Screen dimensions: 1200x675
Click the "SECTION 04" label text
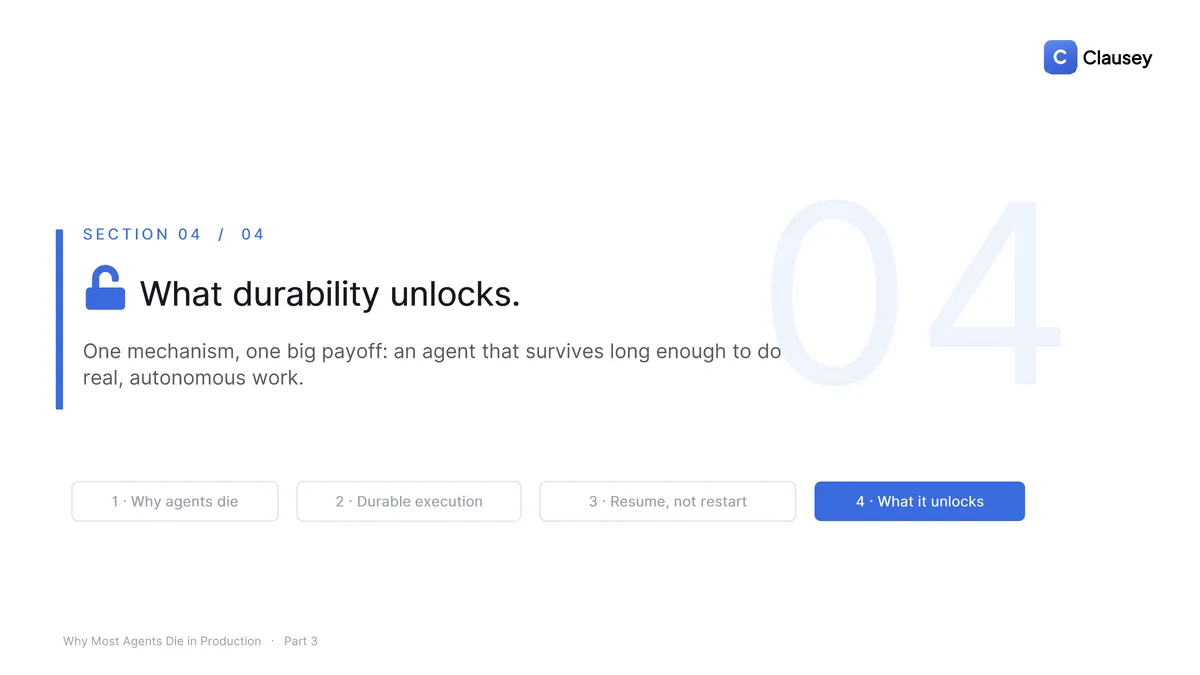click(142, 234)
